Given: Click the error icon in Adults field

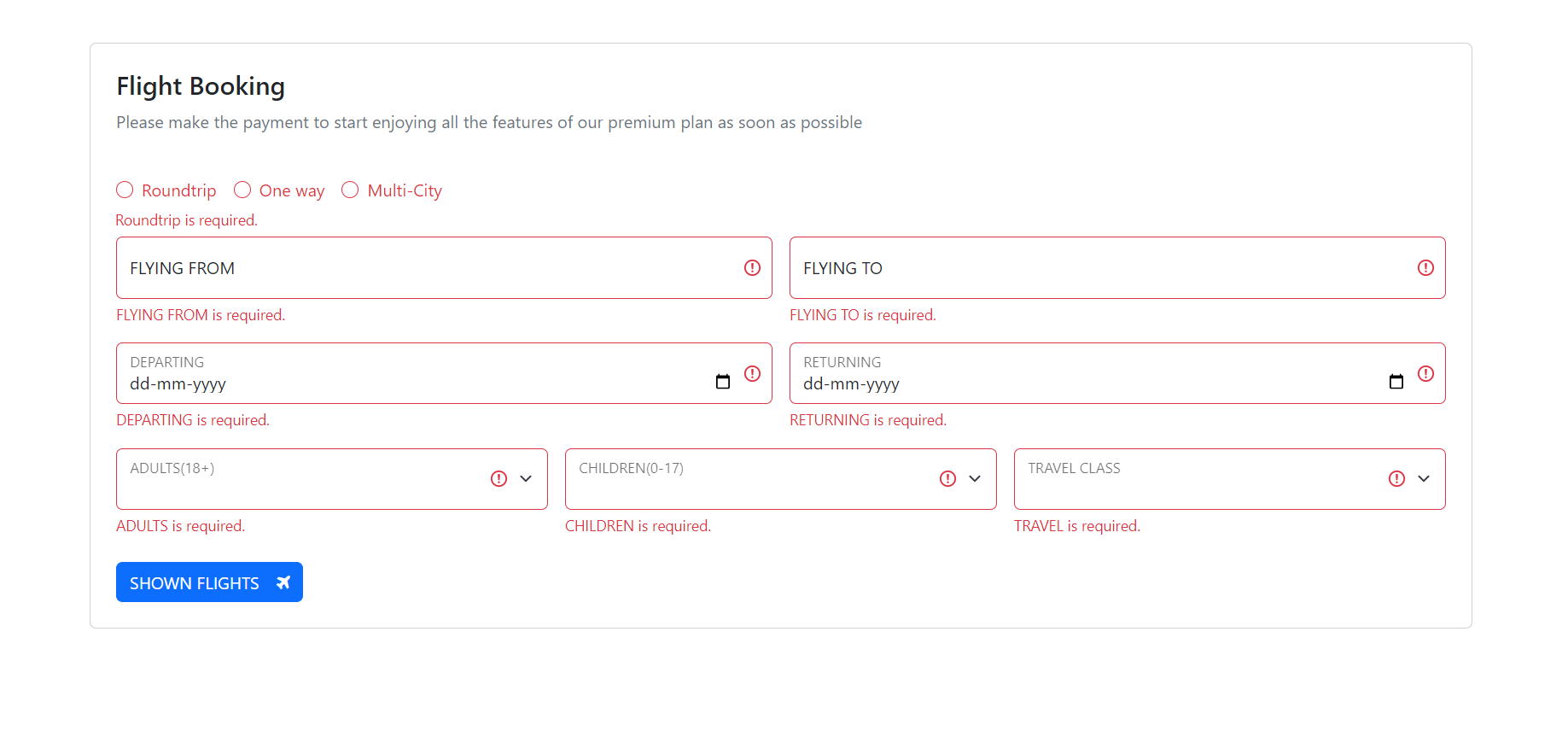Looking at the screenshot, I should [498, 478].
